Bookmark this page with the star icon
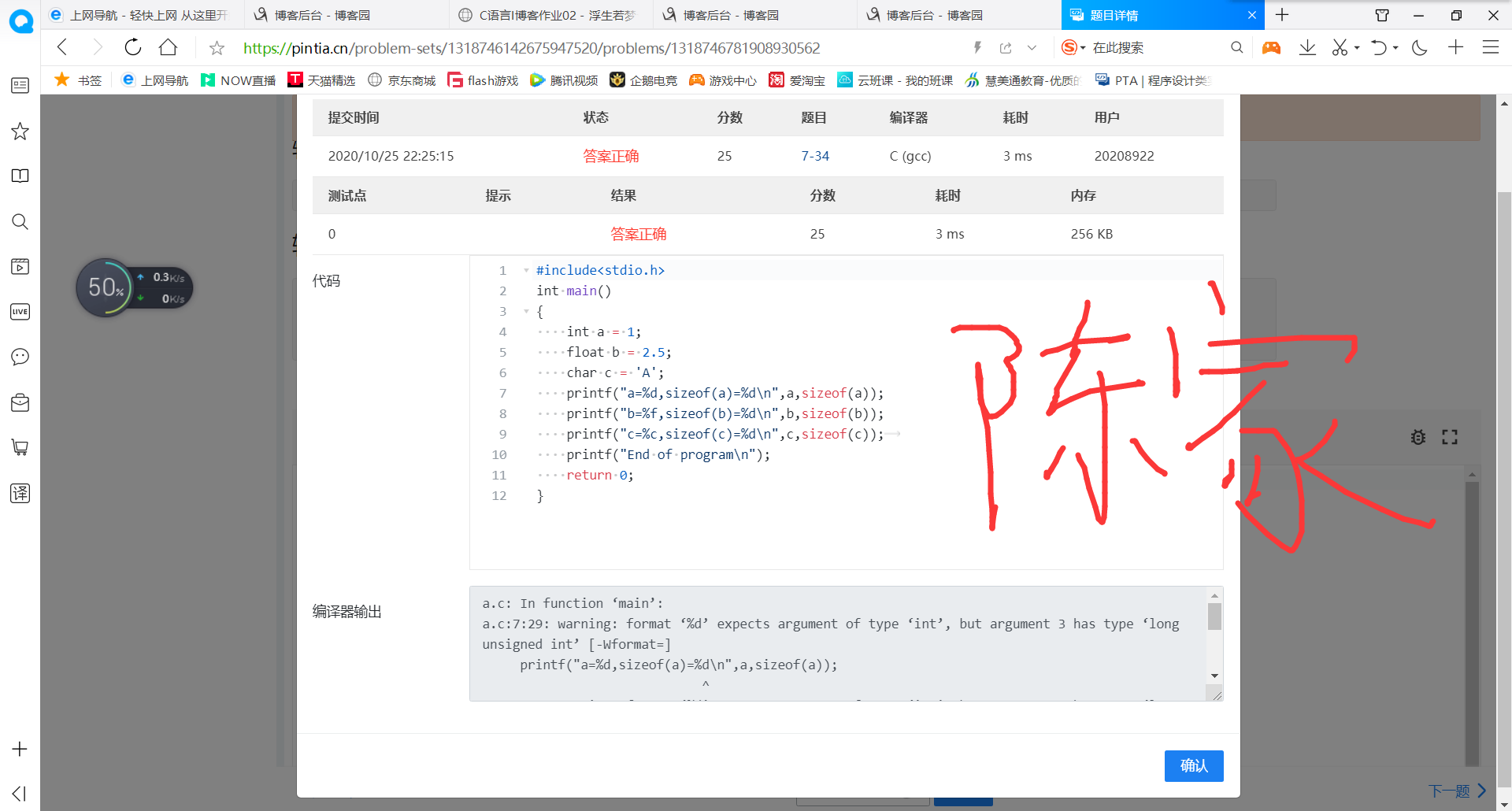1512x811 pixels. [x=217, y=48]
